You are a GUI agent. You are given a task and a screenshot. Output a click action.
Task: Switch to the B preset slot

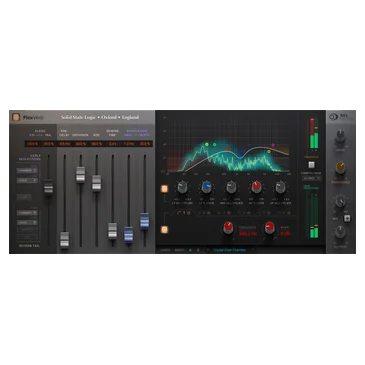(x=198, y=250)
